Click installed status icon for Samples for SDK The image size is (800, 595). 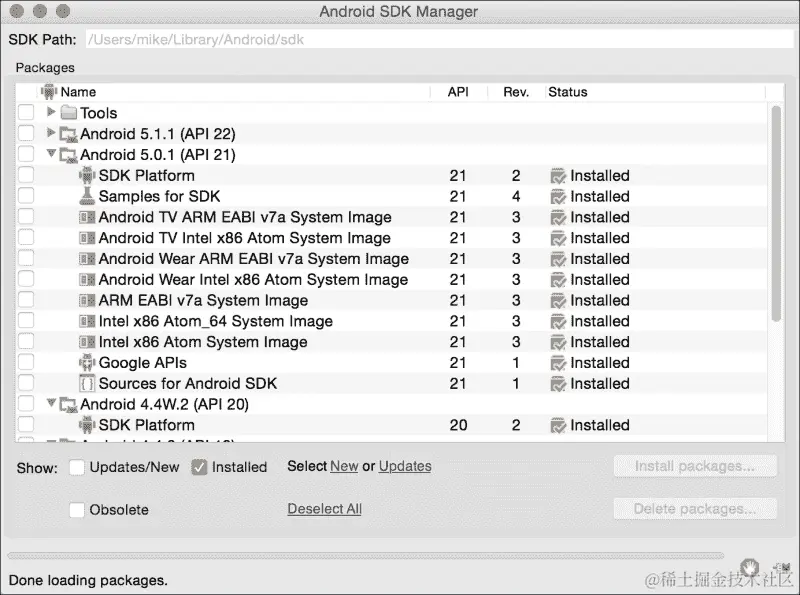click(x=558, y=197)
